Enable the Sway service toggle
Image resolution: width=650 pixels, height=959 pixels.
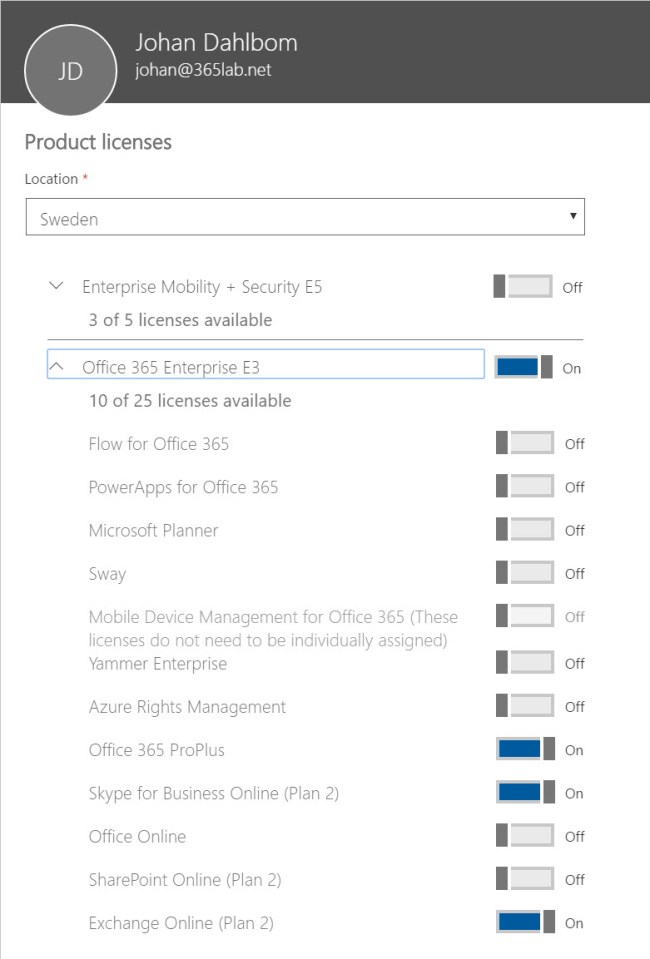pos(525,573)
